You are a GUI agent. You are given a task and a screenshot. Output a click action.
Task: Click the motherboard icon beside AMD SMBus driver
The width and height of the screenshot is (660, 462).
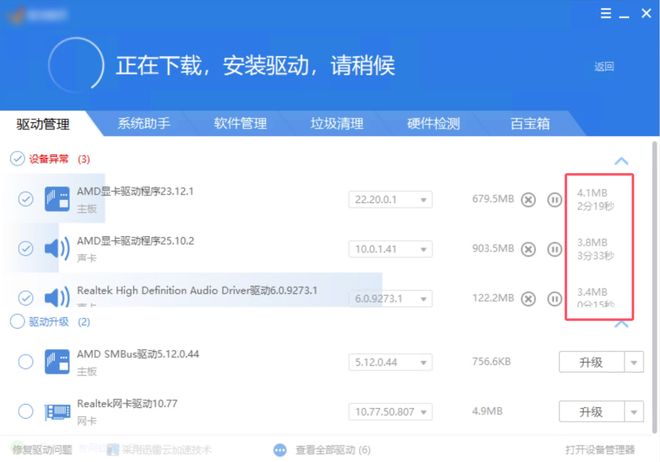pos(57,361)
